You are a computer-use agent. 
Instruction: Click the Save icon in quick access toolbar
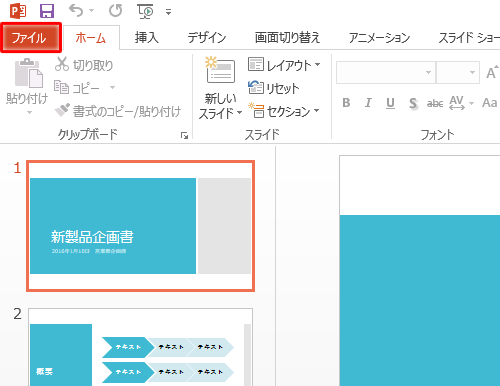pos(47,11)
